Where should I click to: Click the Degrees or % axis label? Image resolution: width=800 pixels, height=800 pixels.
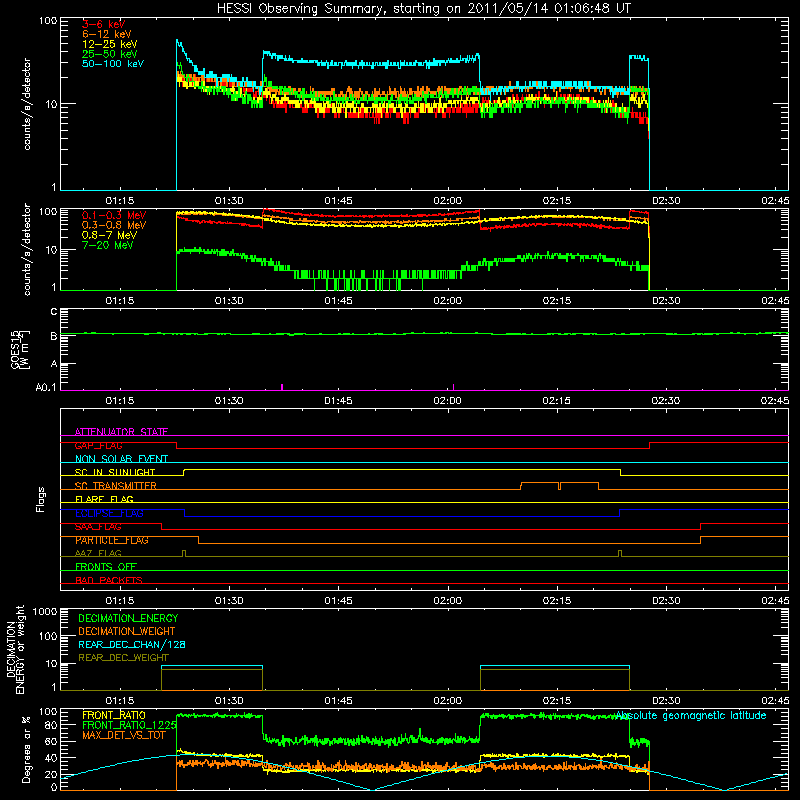click(26, 749)
